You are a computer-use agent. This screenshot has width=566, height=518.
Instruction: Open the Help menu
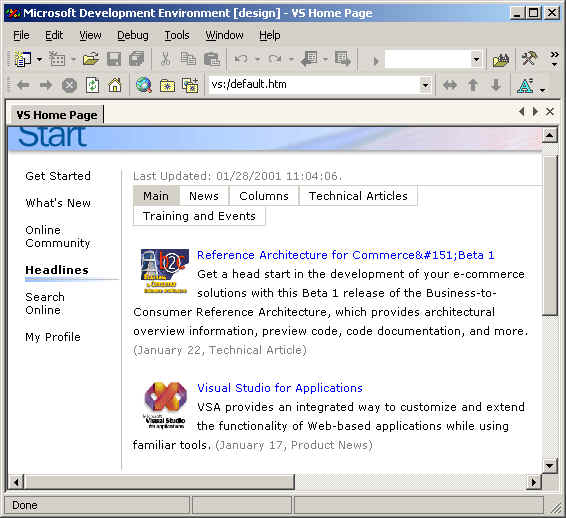click(x=270, y=35)
